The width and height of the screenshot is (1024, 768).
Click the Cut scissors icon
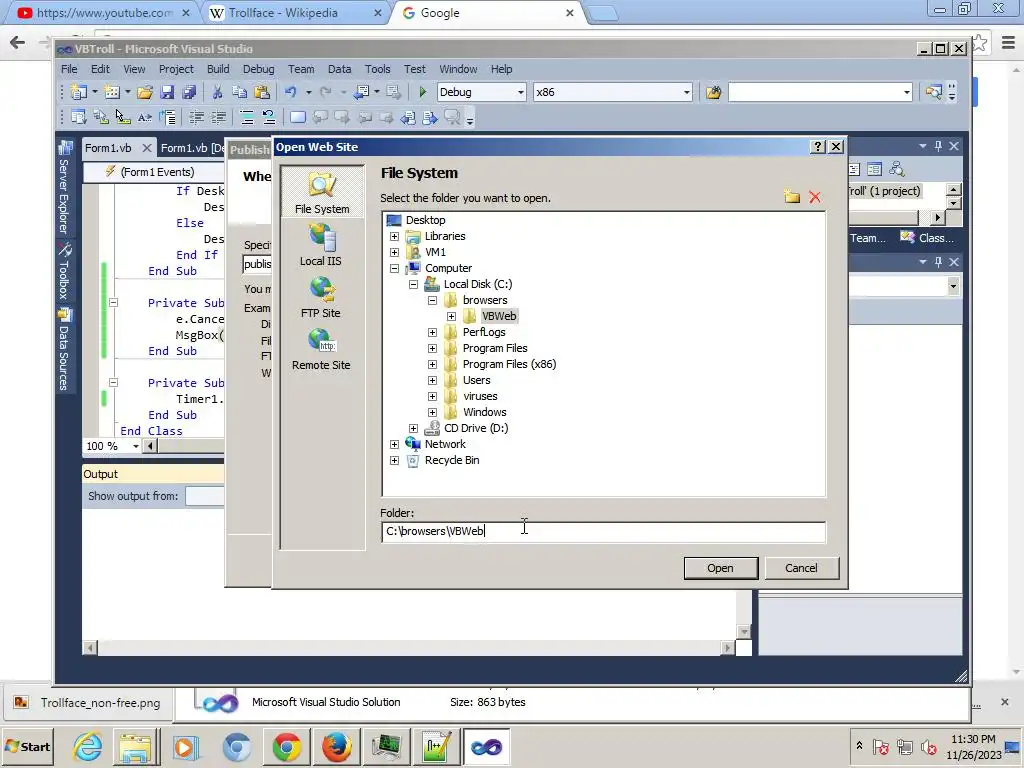(217, 92)
